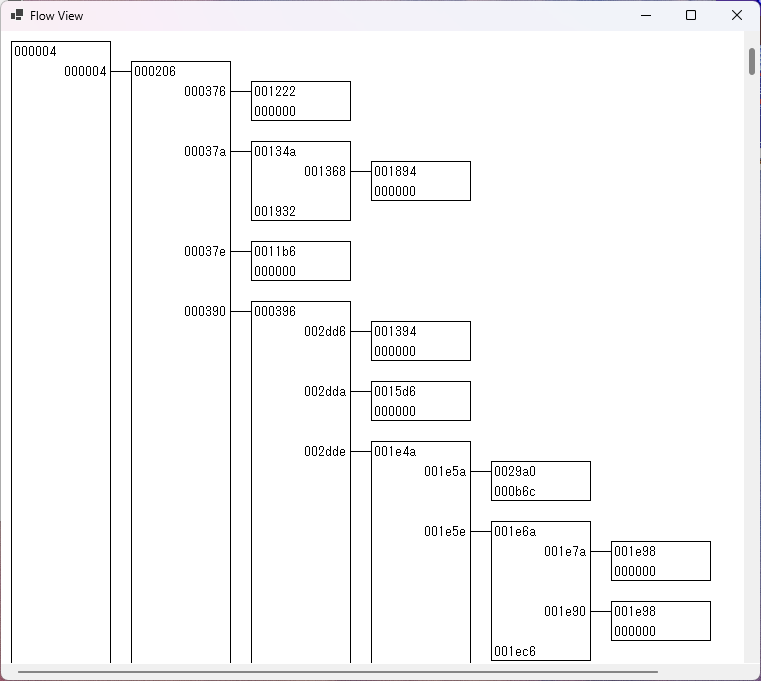This screenshot has height=681, width=761.
Task: Click the 002dde branch address label
Action: coord(325,452)
